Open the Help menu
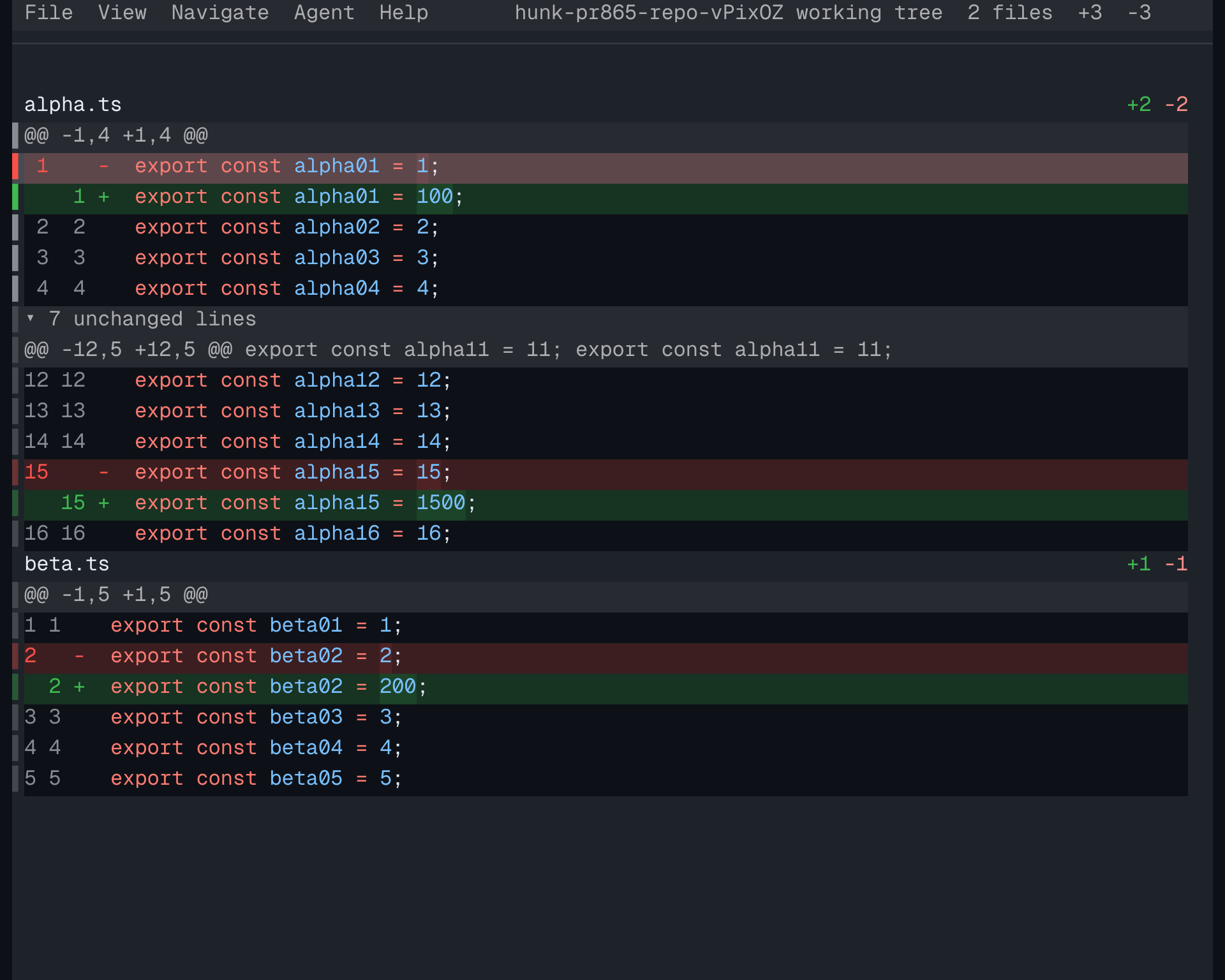Viewport: 1225px width, 980px height. coord(404,13)
